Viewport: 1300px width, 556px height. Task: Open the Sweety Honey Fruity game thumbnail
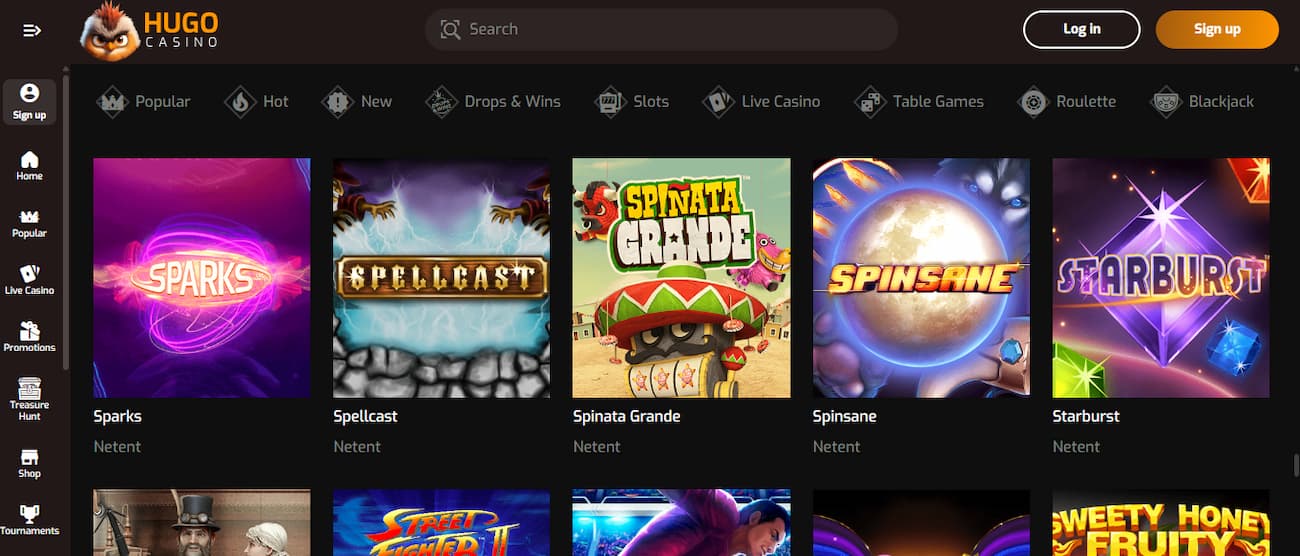point(1161,522)
